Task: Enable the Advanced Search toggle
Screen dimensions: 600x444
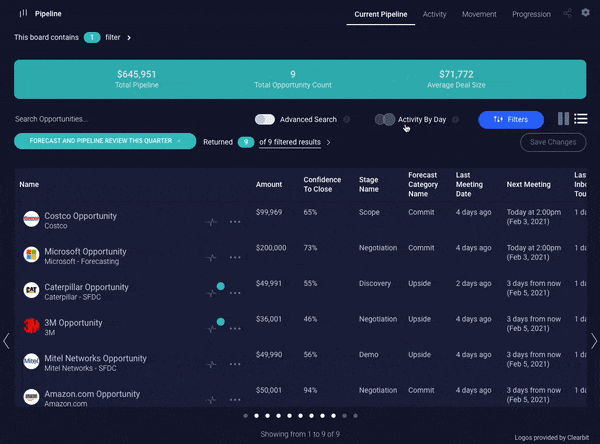Action: coord(265,120)
